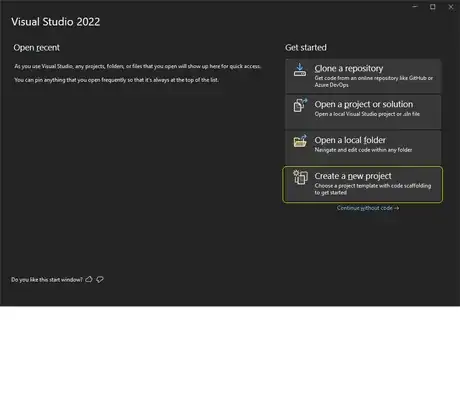Close the Visual Studio 2022 start window

coord(451,7)
